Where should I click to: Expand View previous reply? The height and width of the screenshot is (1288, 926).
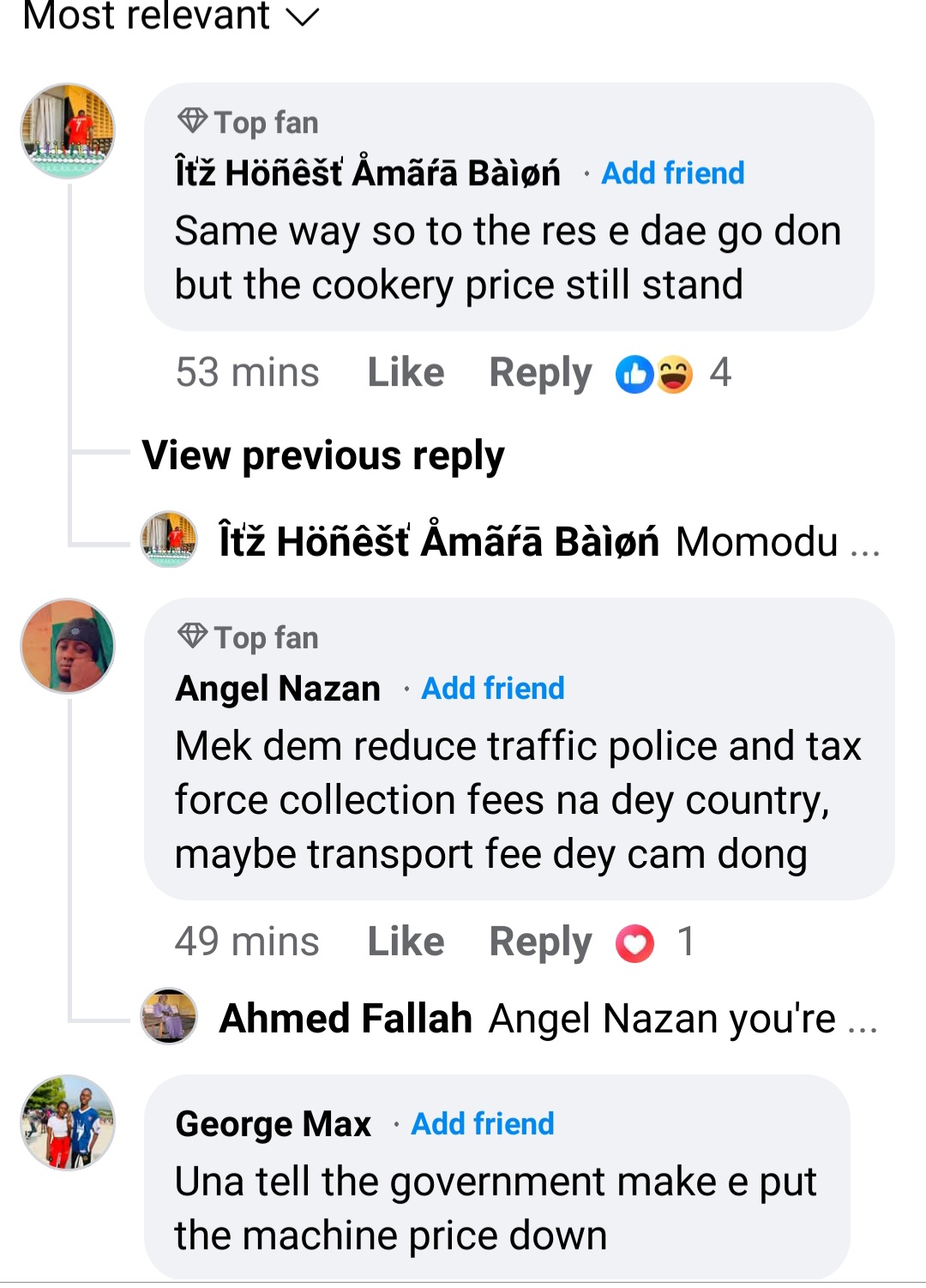pyautogui.click(x=323, y=455)
